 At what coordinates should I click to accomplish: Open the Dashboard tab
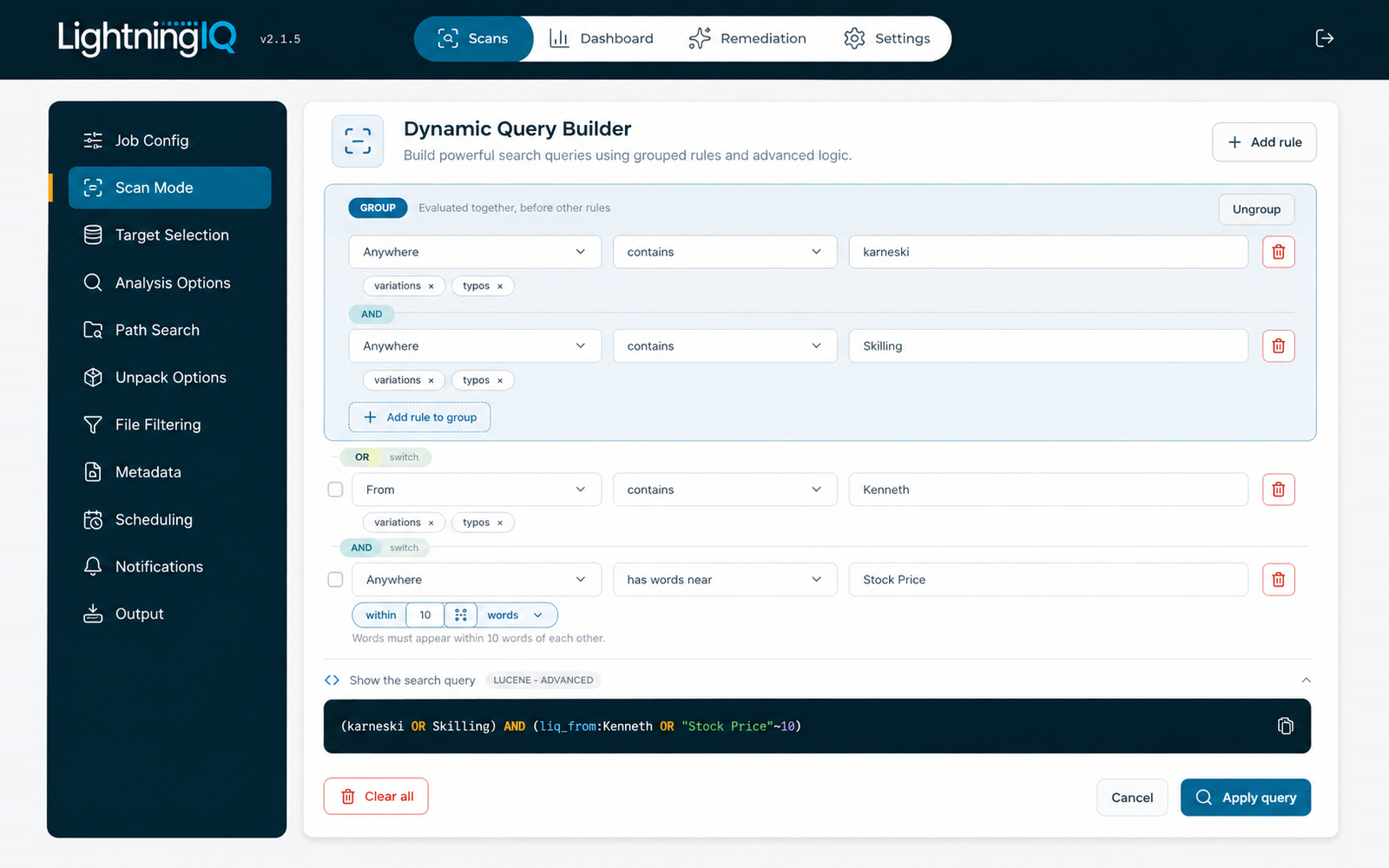[x=601, y=38]
